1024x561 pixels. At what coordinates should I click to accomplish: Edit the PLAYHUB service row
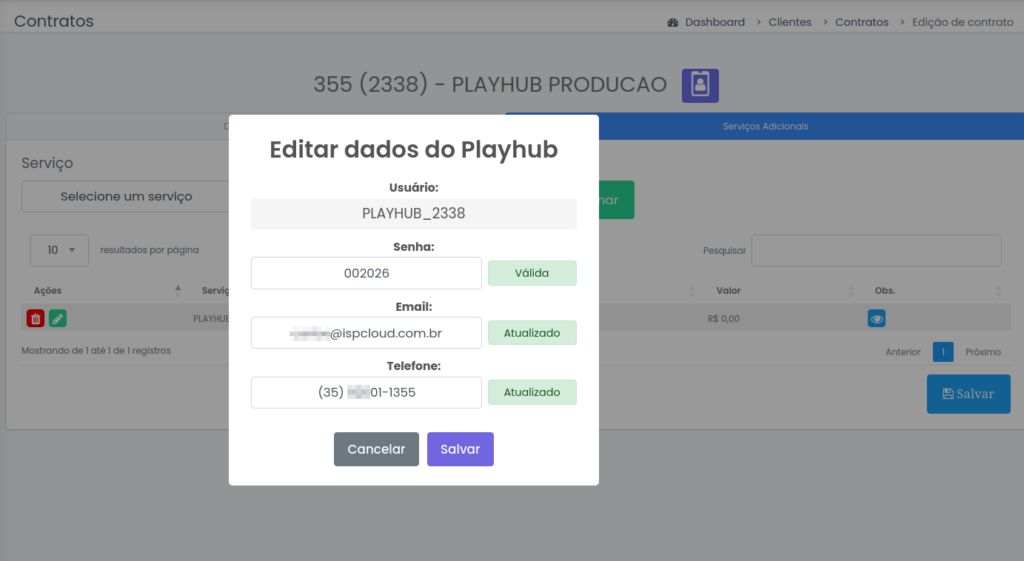tap(57, 319)
